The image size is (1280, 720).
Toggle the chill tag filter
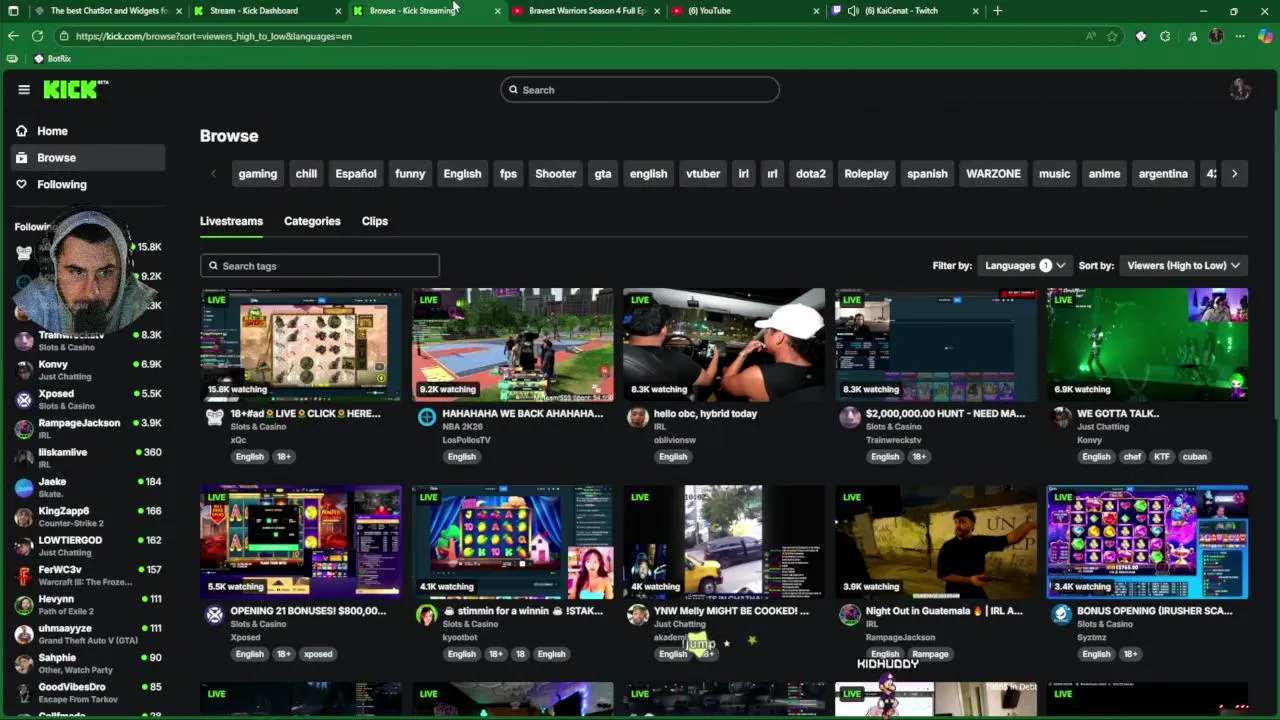tap(306, 174)
